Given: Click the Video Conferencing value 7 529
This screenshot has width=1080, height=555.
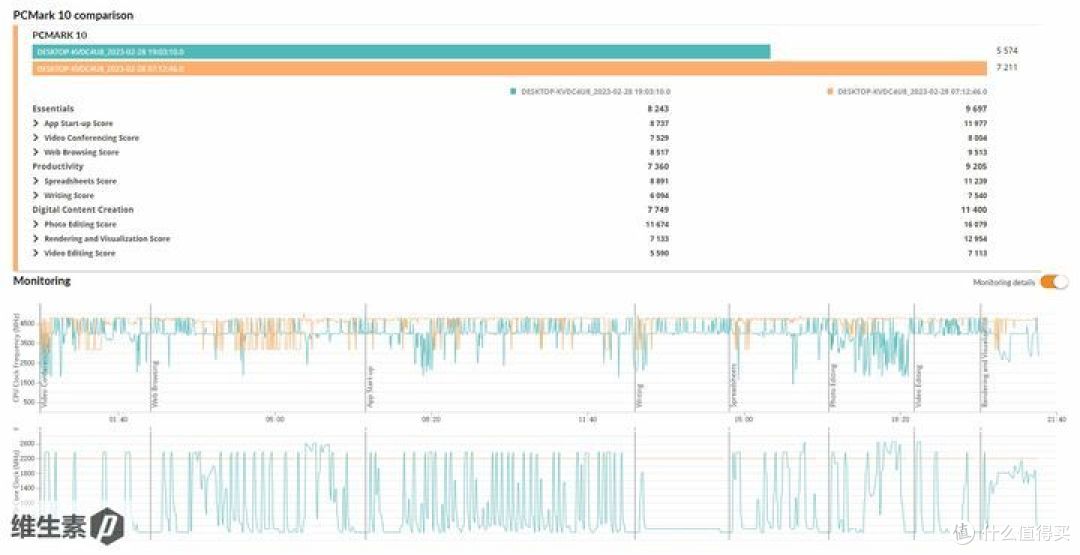Looking at the screenshot, I should [659, 138].
